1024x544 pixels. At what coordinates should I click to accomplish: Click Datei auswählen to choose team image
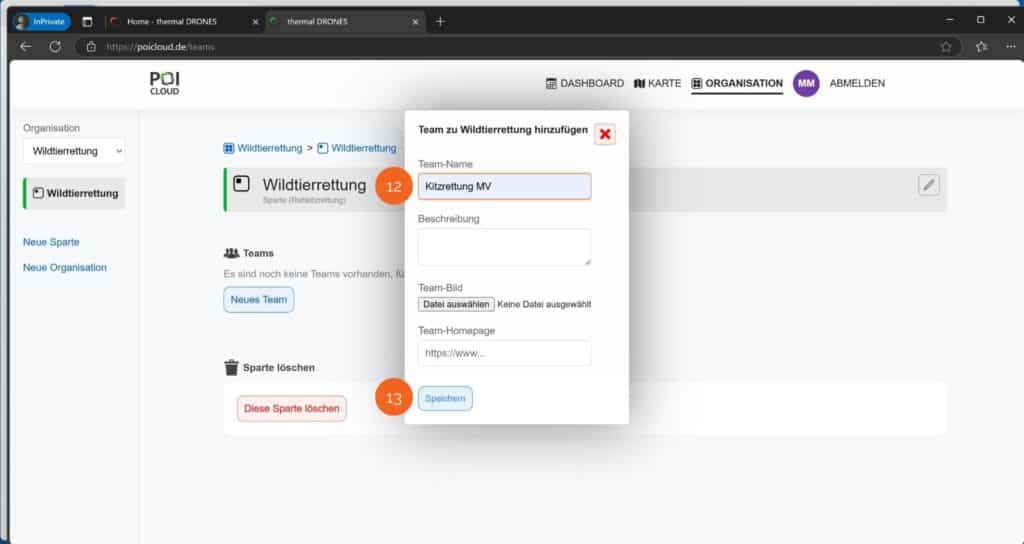[x=456, y=304]
